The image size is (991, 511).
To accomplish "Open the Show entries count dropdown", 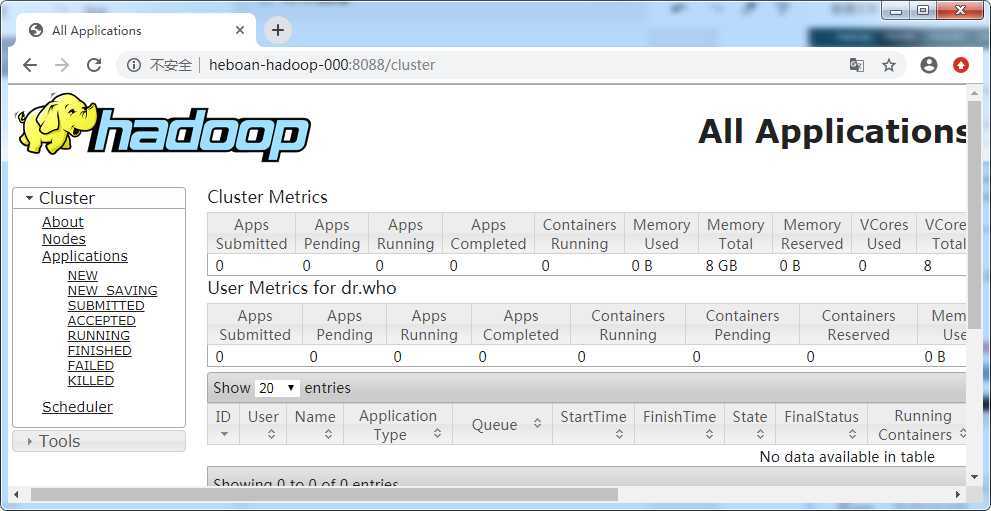I will click(x=277, y=388).
